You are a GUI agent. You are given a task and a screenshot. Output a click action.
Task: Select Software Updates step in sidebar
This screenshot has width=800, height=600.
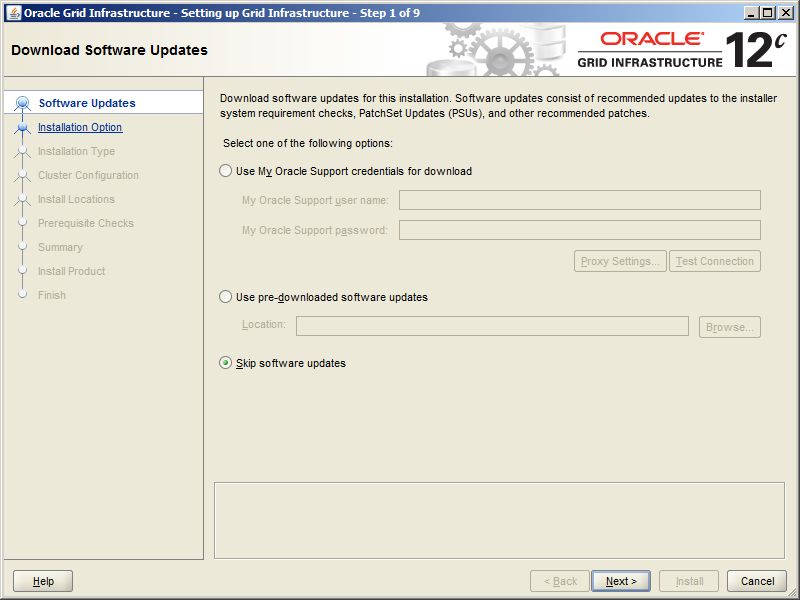click(87, 103)
